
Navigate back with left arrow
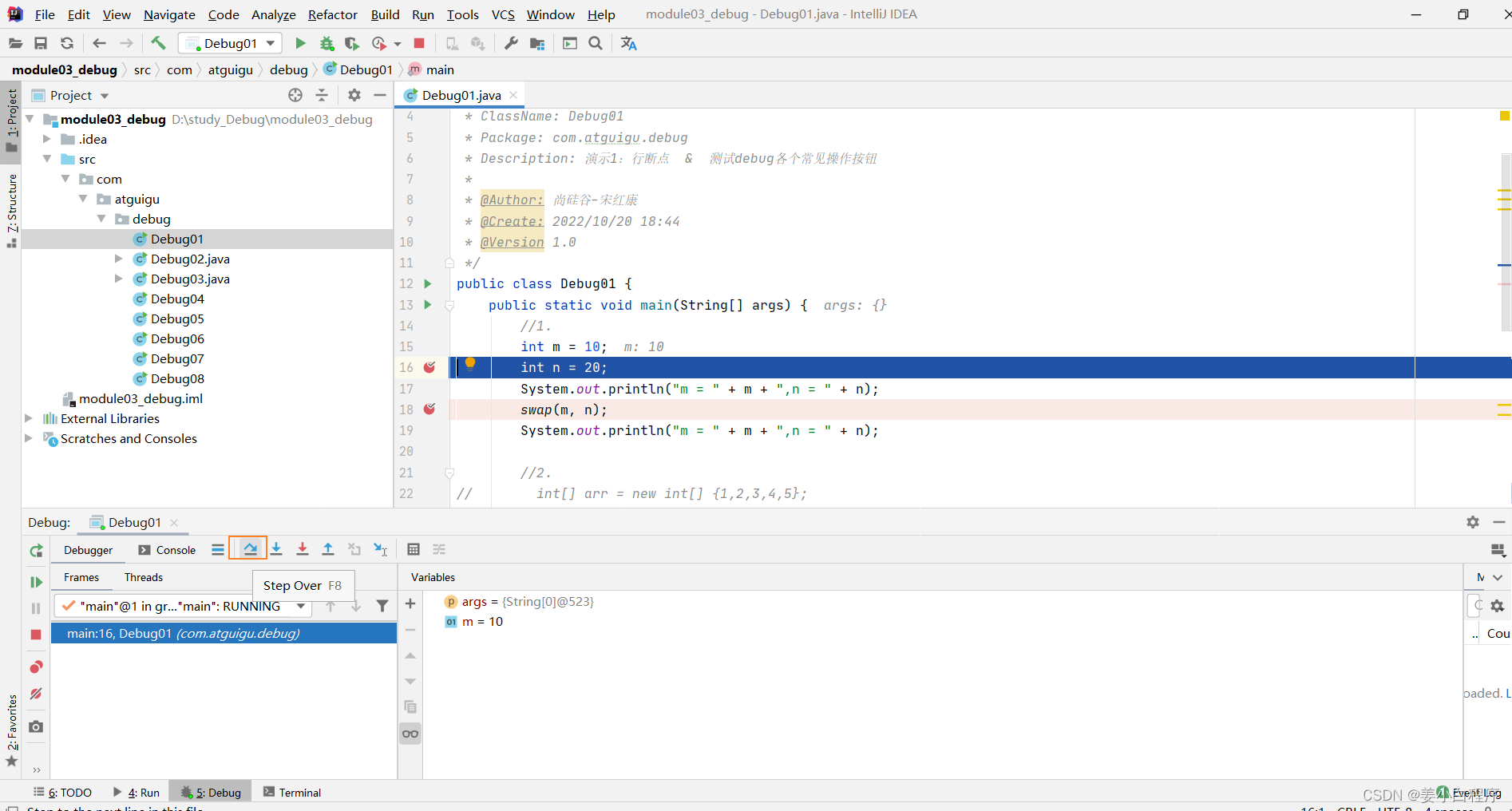coord(99,43)
